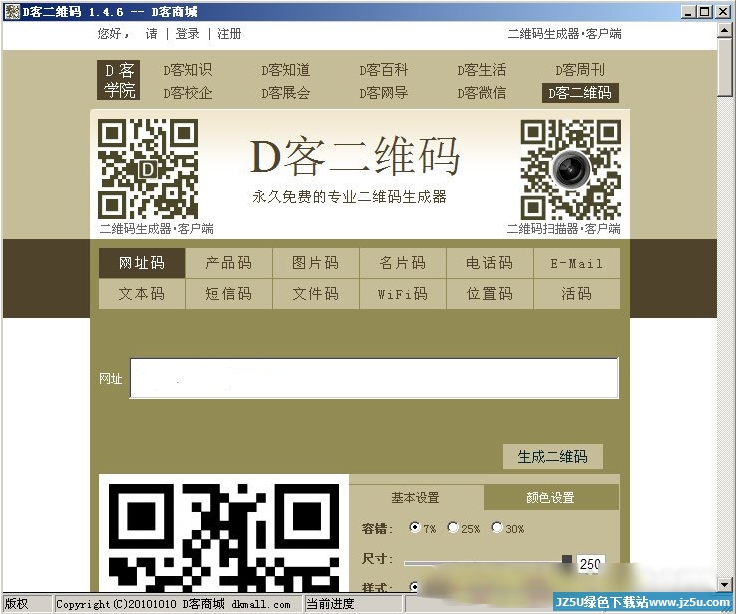The width and height of the screenshot is (736, 614).
Task: Click the app icon in title bar
Action: tap(11, 11)
